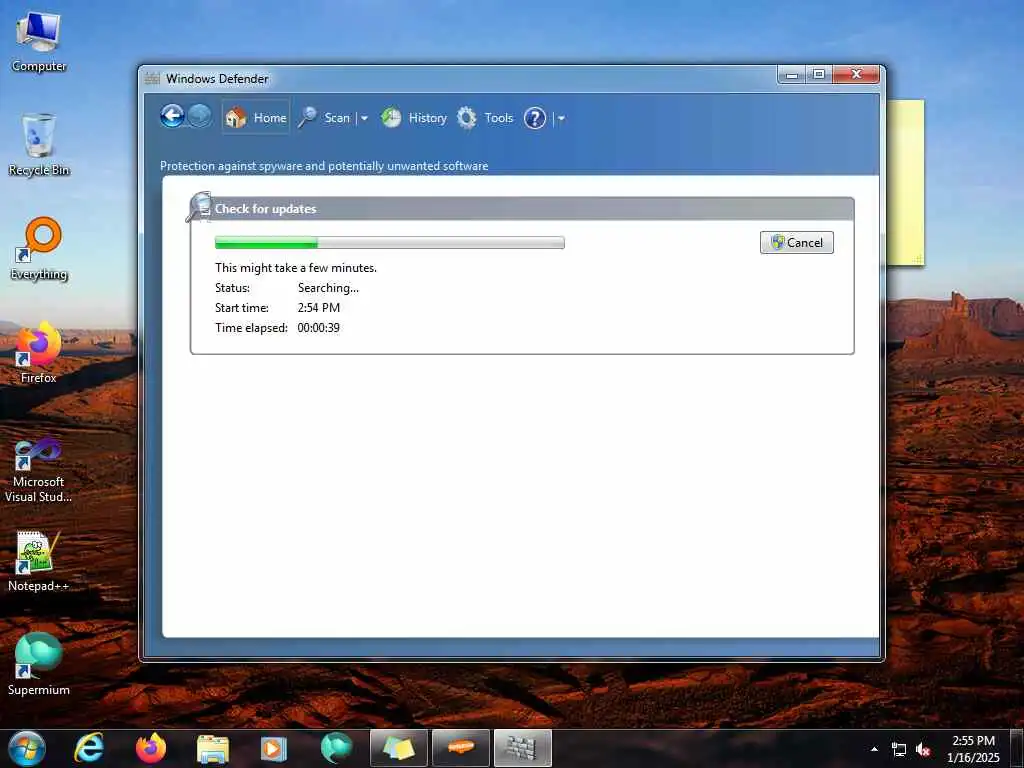Open Tools via the gear icon
Screen dimensions: 1024x768
(x=466, y=118)
